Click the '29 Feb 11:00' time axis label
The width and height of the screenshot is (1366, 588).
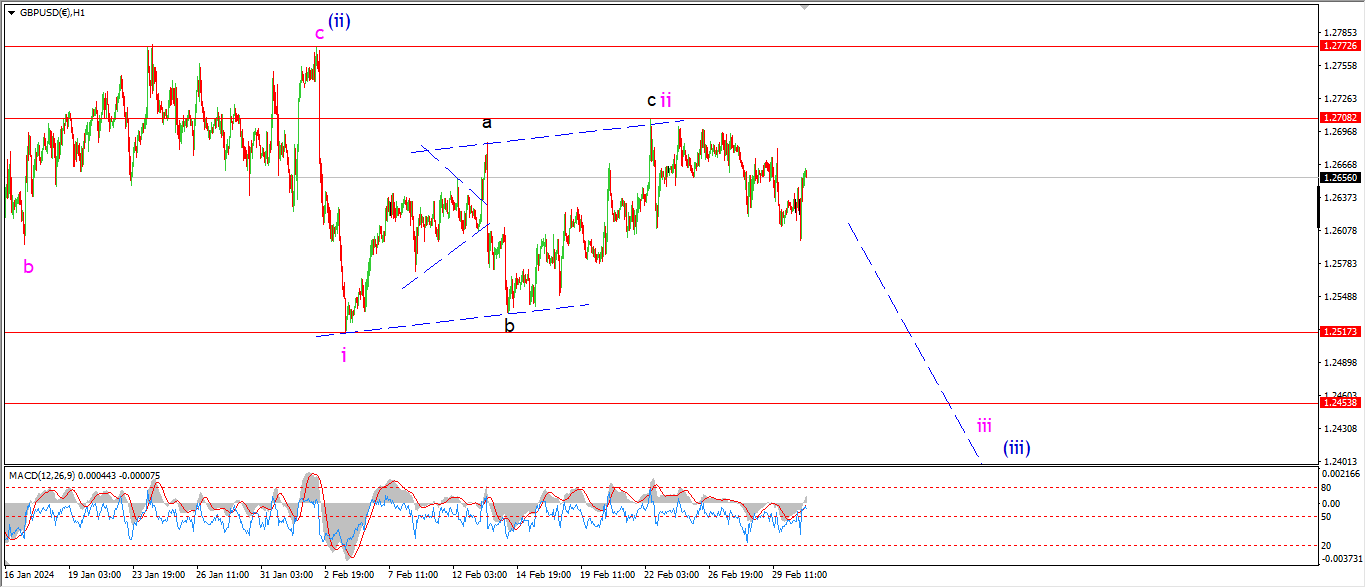(x=797, y=575)
